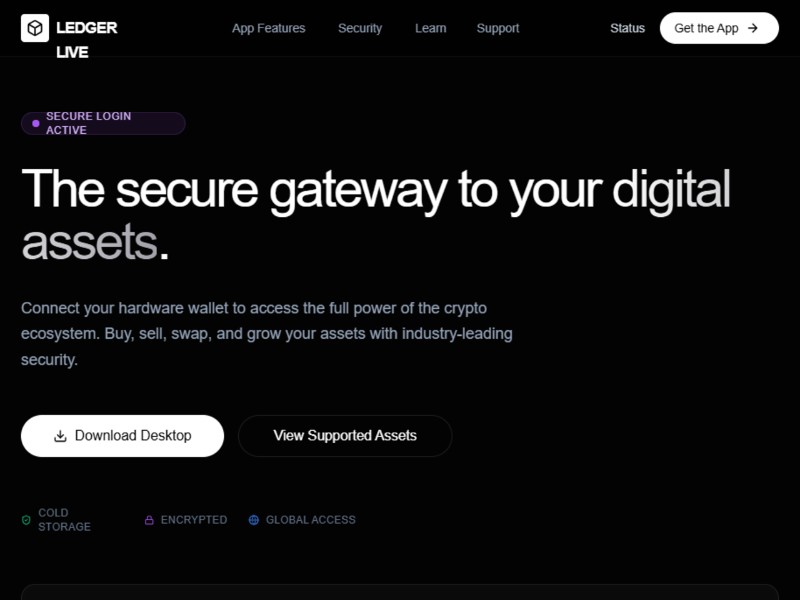
Task: Click the download icon in Download Desktop
Action: point(60,436)
